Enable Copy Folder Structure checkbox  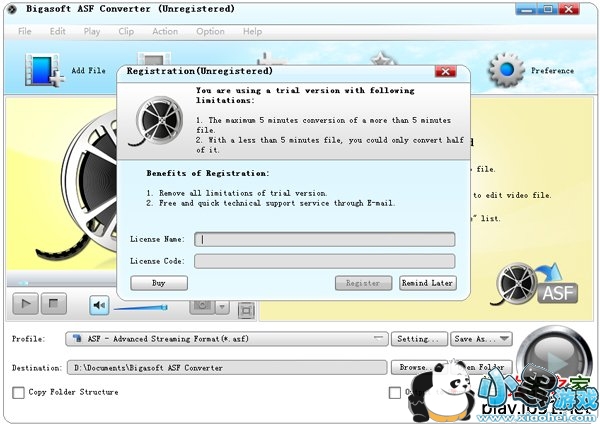pos(18,392)
